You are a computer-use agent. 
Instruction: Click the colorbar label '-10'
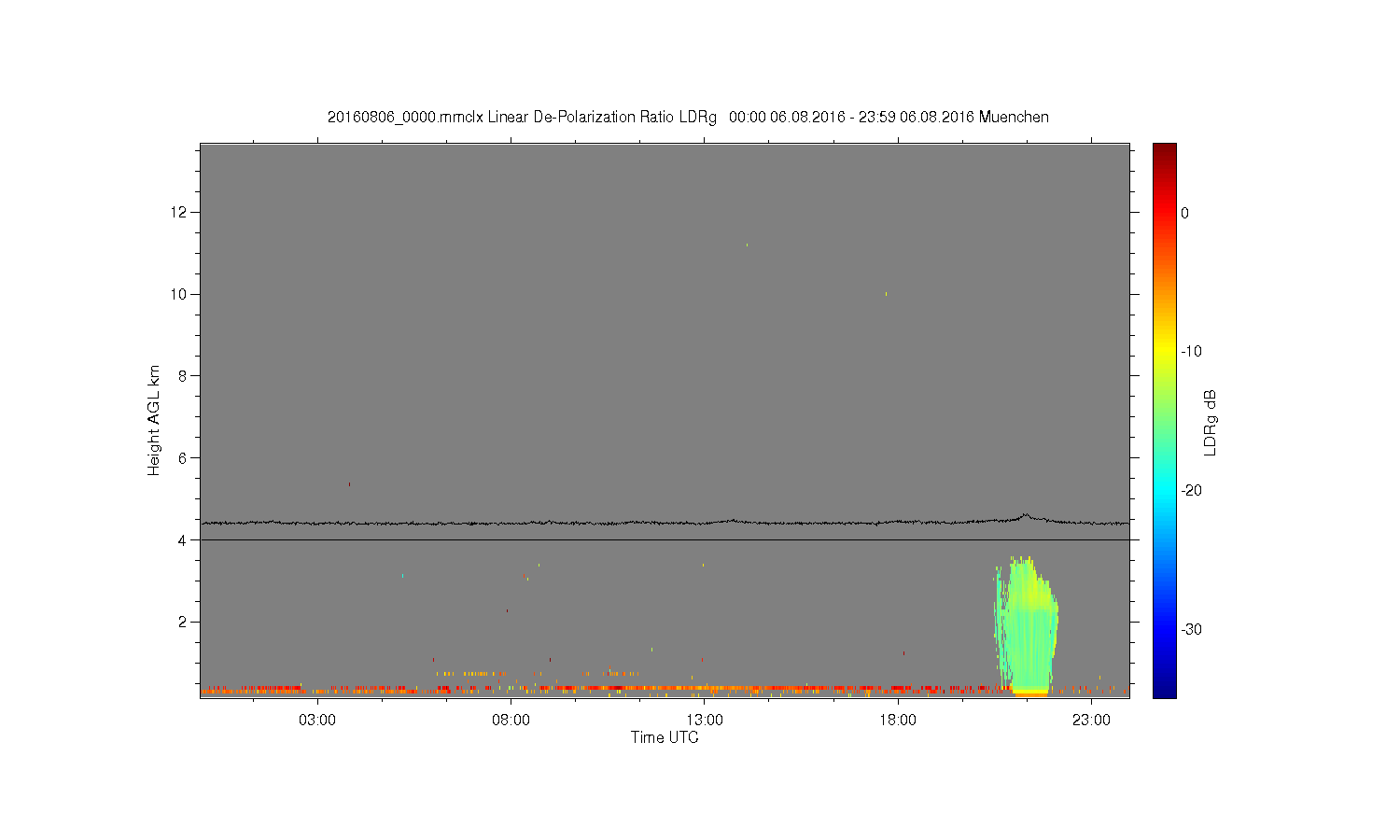[1191, 352]
